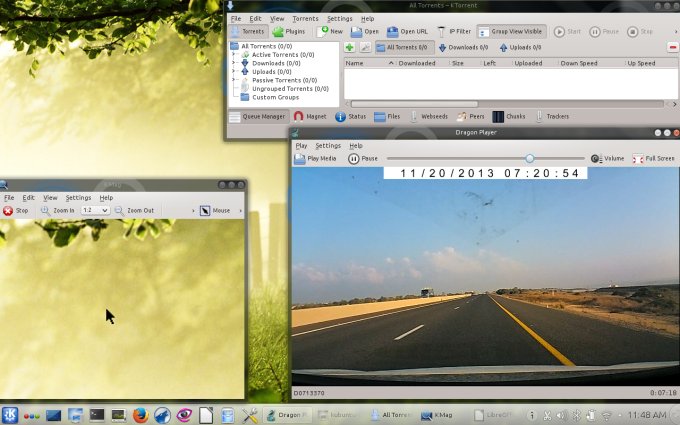Toggle Full Screen in Dragon Player

[654, 159]
